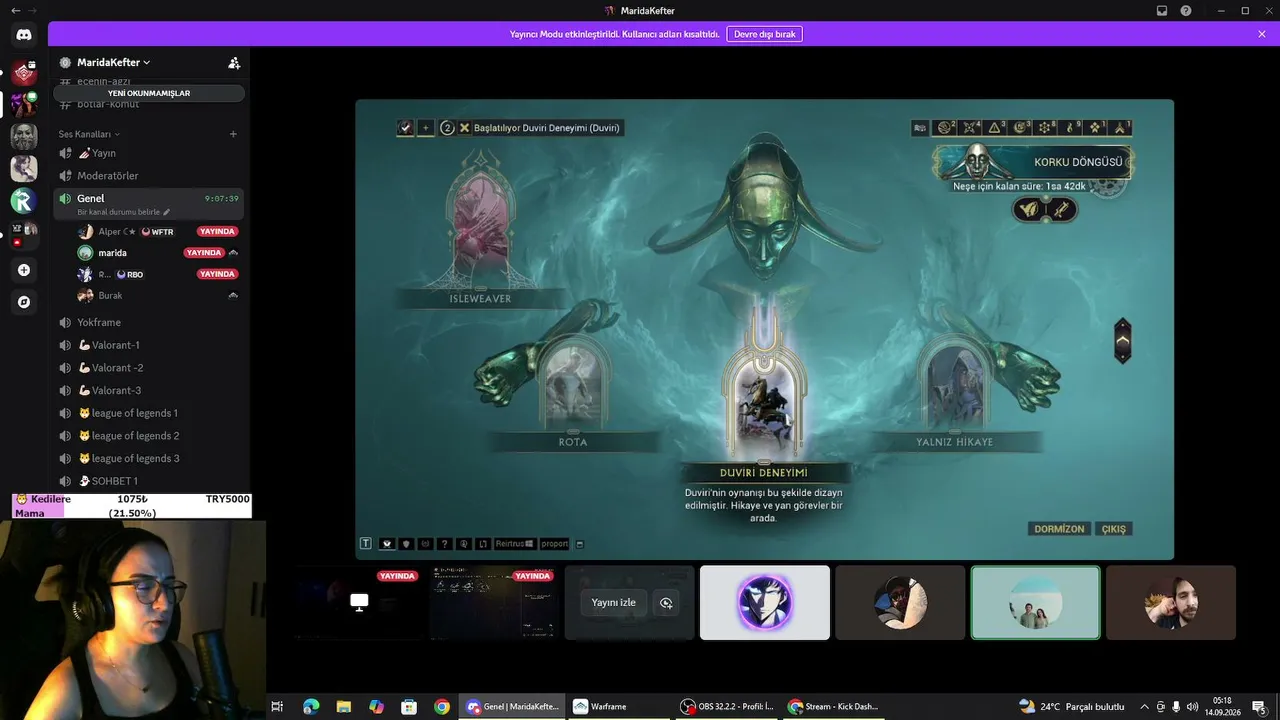Click the invite people icon beside MaridaKefter
Image resolution: width=1280 pixels, height=720 pixels.
click(x=234, y=62)
